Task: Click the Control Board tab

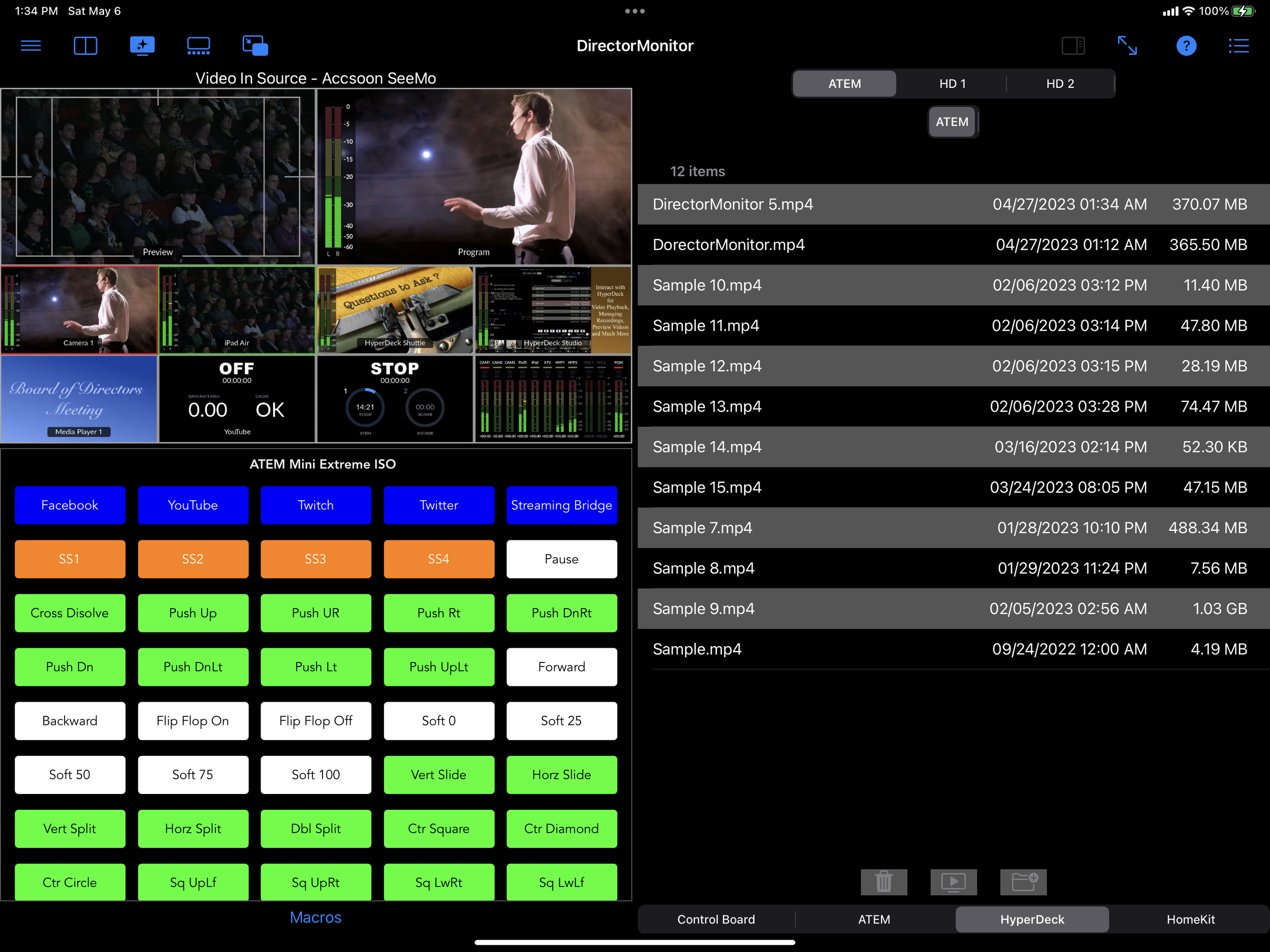Action: click(x=716, y=919)
